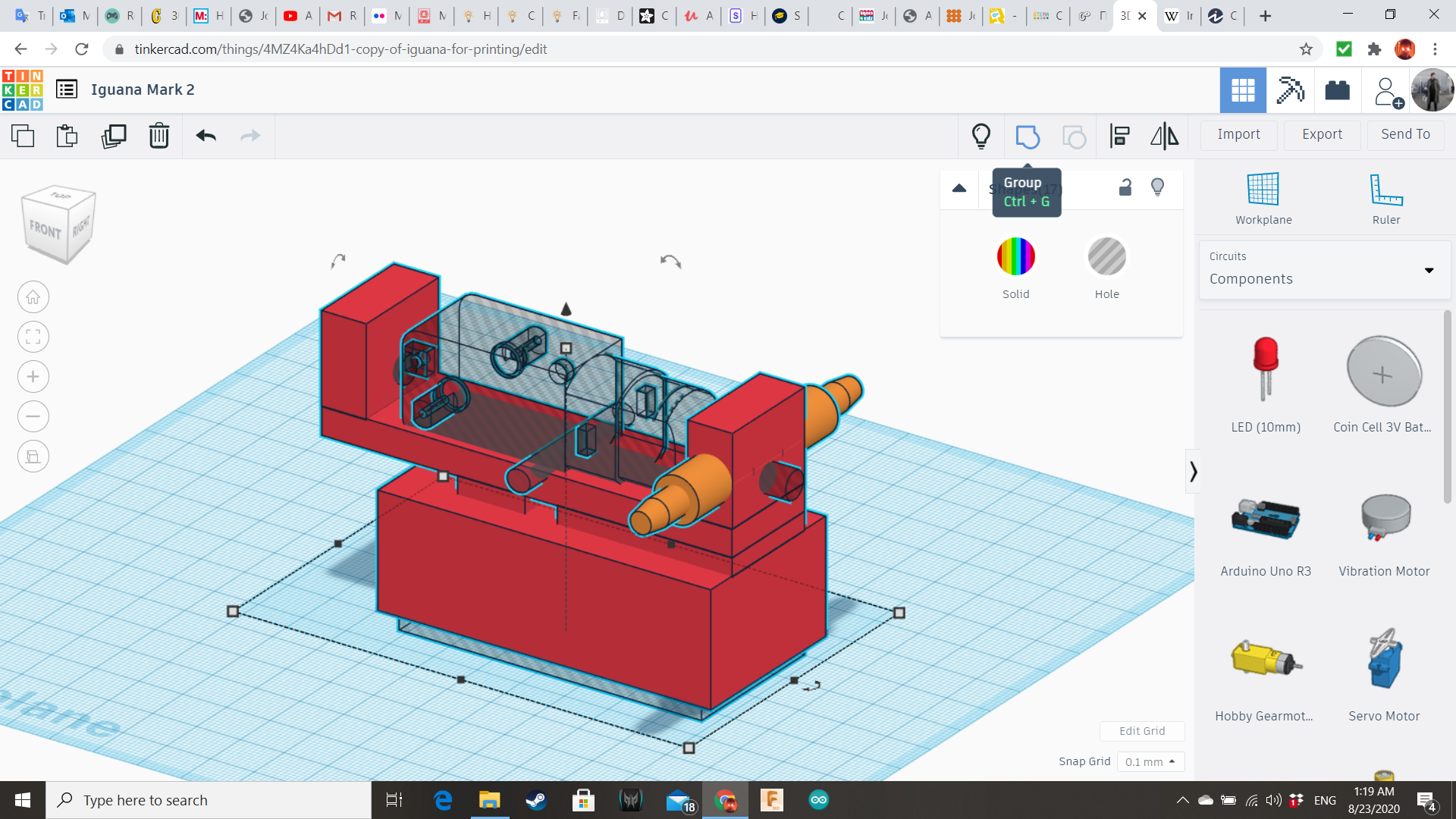This screenshot has height=819, width=1456.
Task: Open the Import dialog
Action: 1238,134
